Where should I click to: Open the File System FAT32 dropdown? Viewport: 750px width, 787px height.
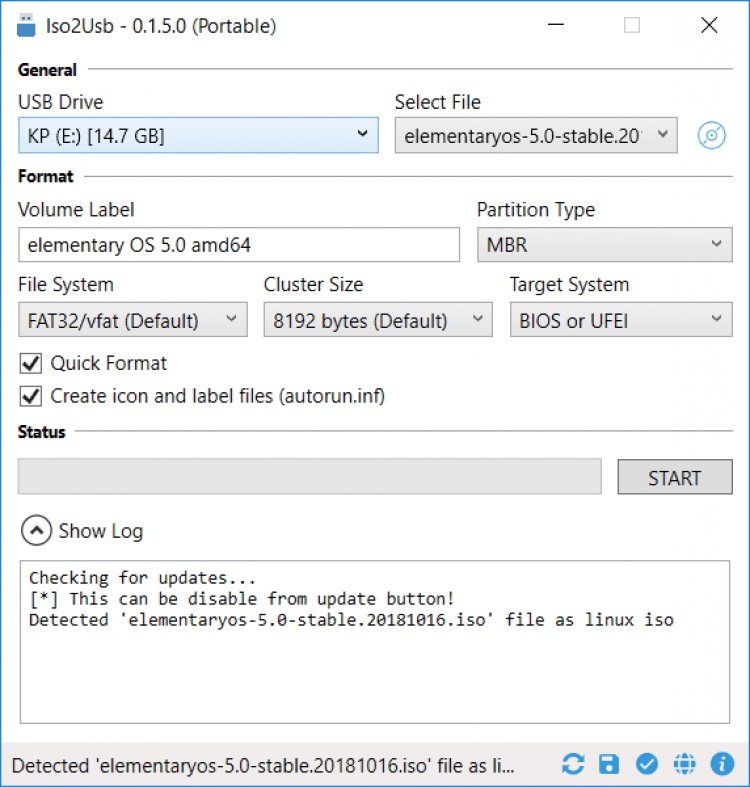coord(132,321)
